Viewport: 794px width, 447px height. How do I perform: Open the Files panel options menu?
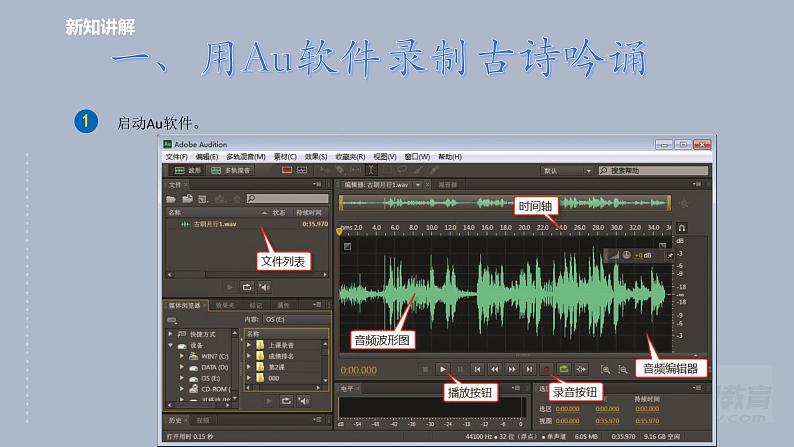tap(319, 185)
